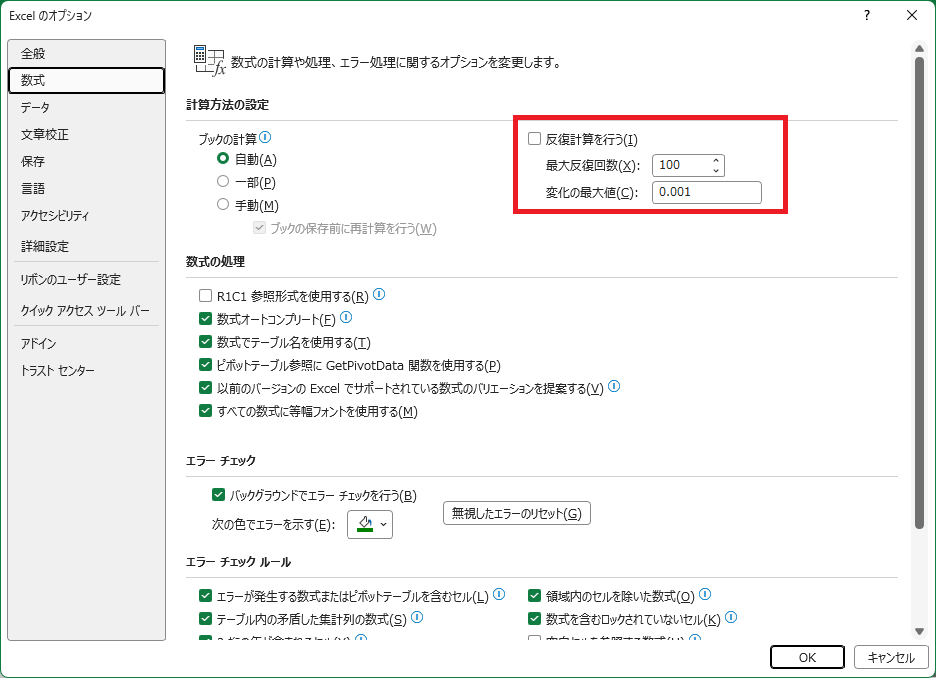Toggle テーブル内の矛盾した集計列の数式 checkbox
936x678 pixels.
205,618
